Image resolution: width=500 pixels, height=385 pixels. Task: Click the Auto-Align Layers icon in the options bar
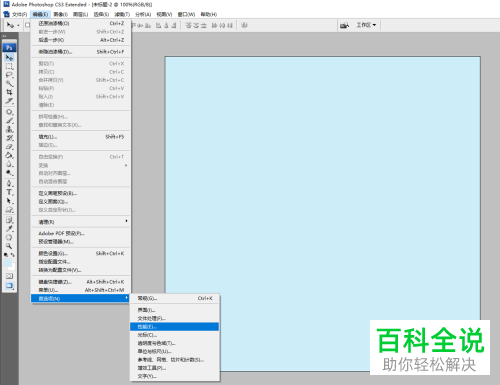(244, 25)
